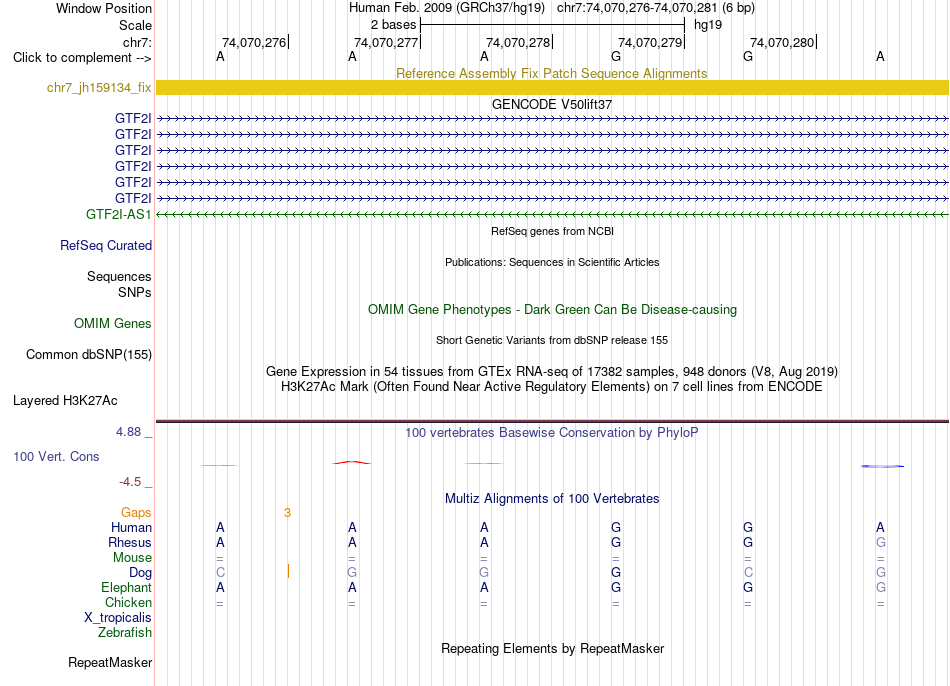Select the X_tropicalis species row label
The width and height of the screenshot is (950, 686).
tap(118, 618)
